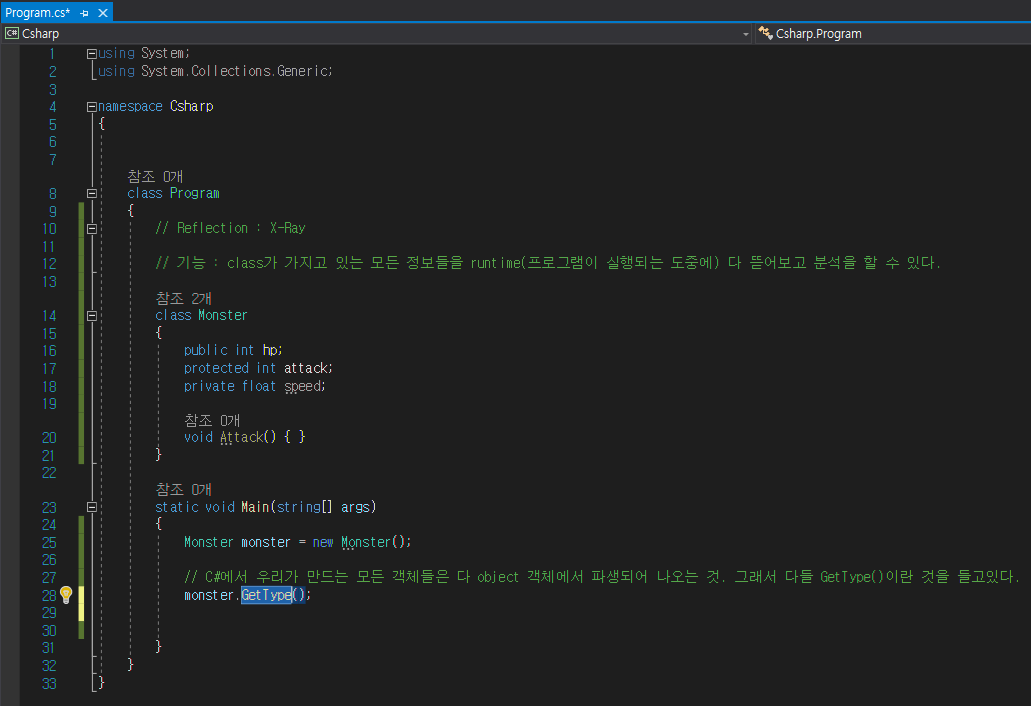
Task: Open the '참조 0개' CodeLens above static void Main
Action: (x=183, y=490)
